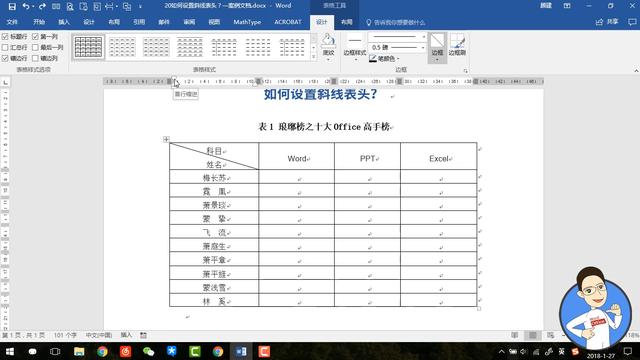
Task: Switch to Print Layout view icon
Action: [x=533, y=335]
